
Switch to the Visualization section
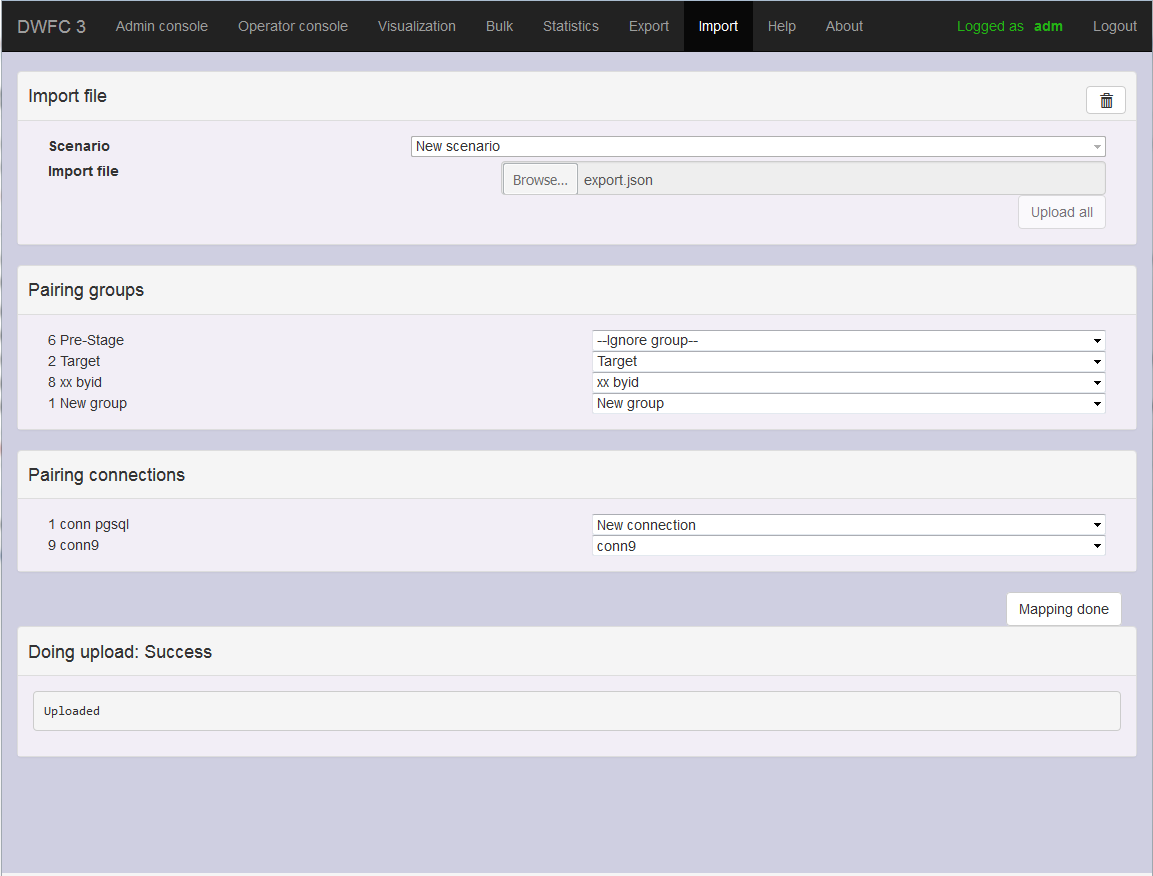pyautogui.click(x=417, y=26)
